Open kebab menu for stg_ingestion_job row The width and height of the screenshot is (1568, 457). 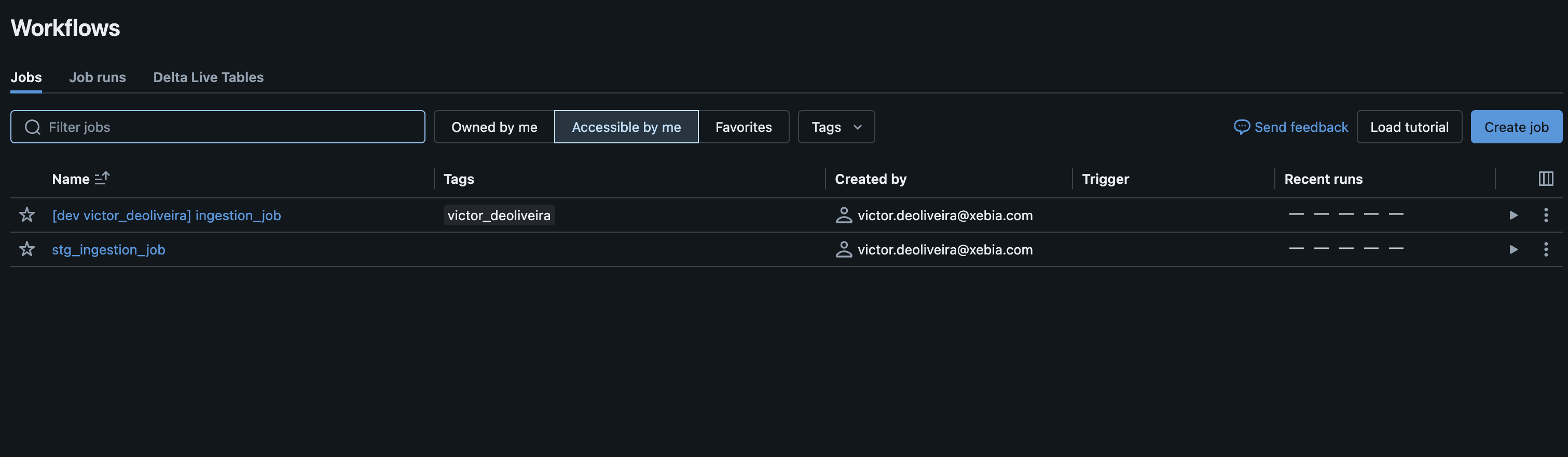[x=1546, y=249]
